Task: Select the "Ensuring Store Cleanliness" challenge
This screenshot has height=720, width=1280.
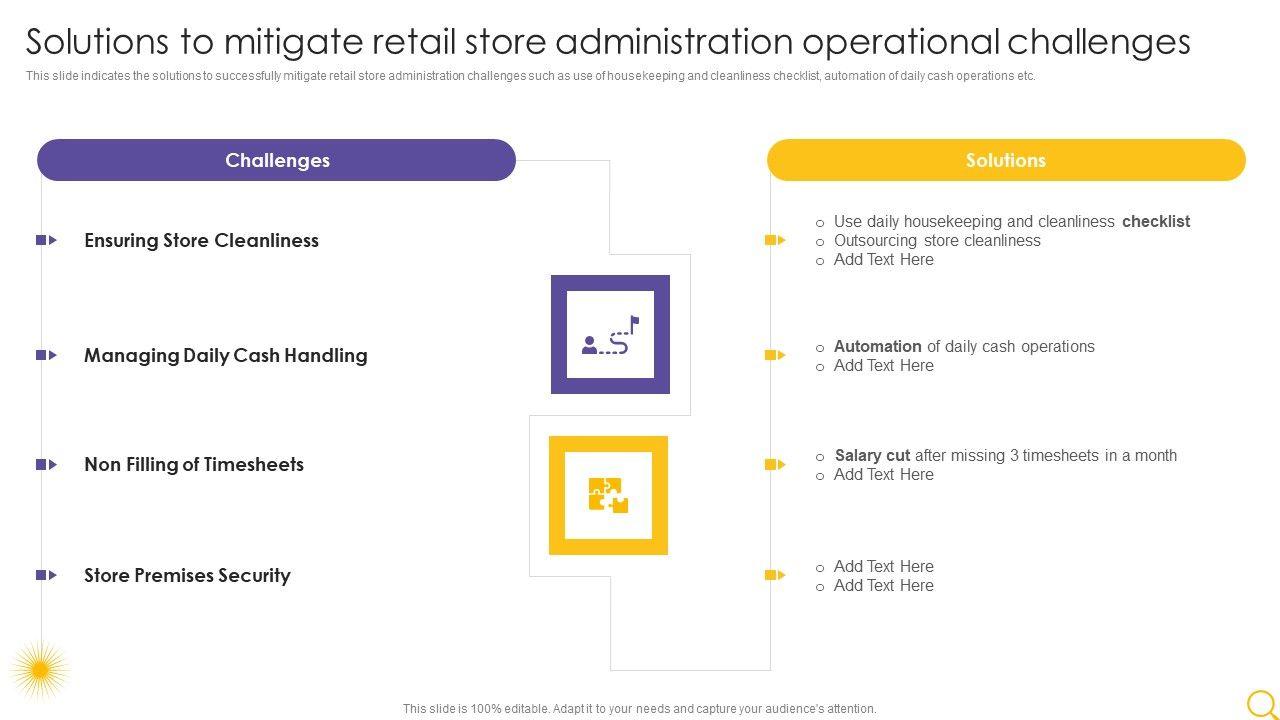Action: coord(201,240)
